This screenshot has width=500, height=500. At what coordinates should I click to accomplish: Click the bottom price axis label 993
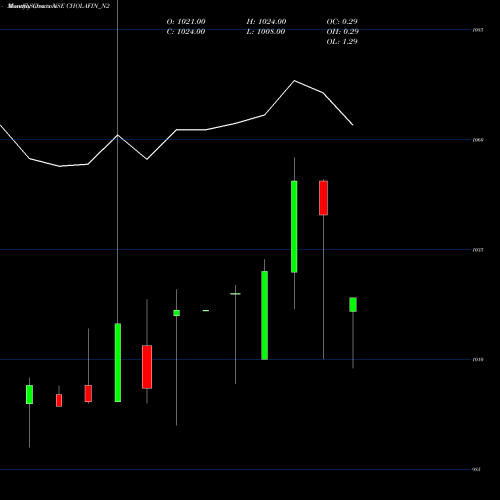(x=477, y=469)
